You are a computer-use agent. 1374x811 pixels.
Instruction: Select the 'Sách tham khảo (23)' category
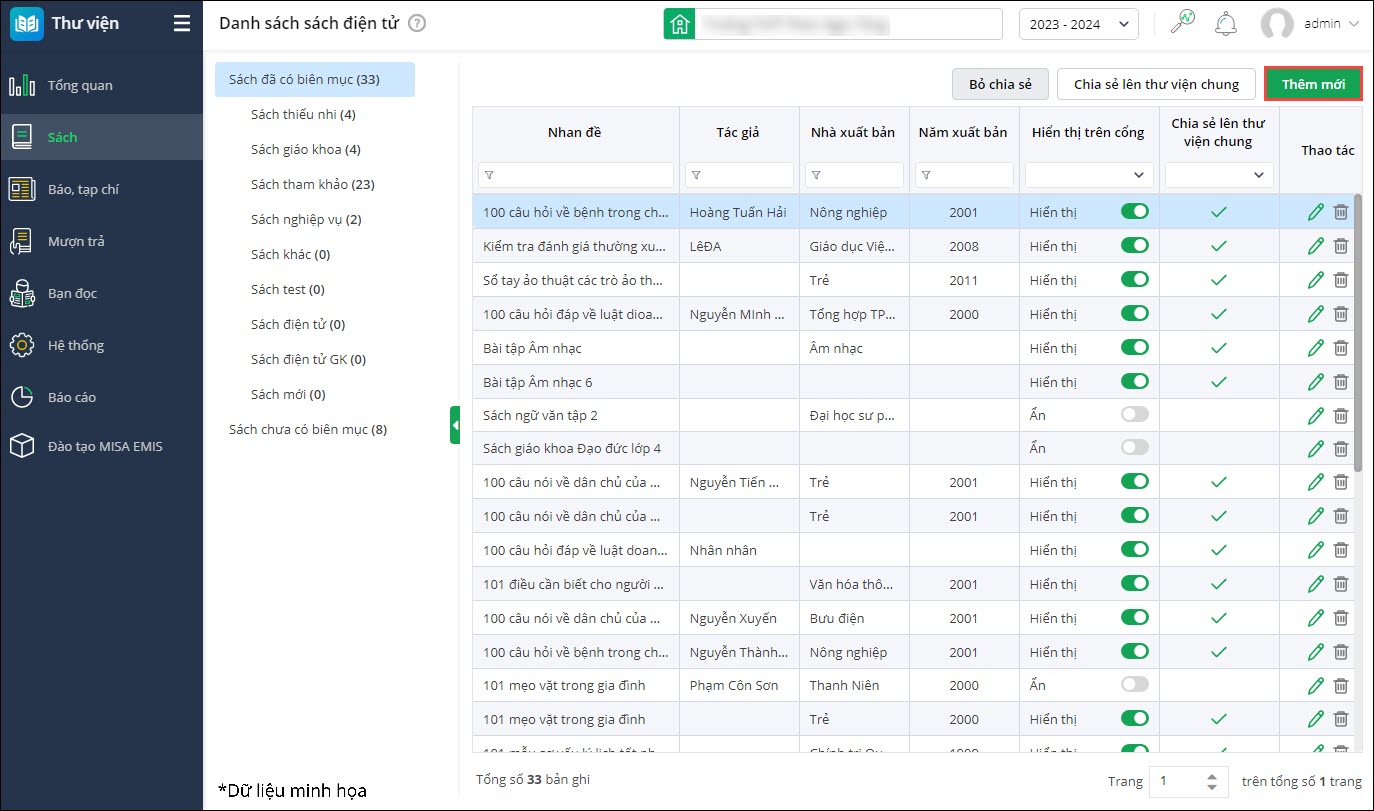pyautogui.click(x=312, y=184)
